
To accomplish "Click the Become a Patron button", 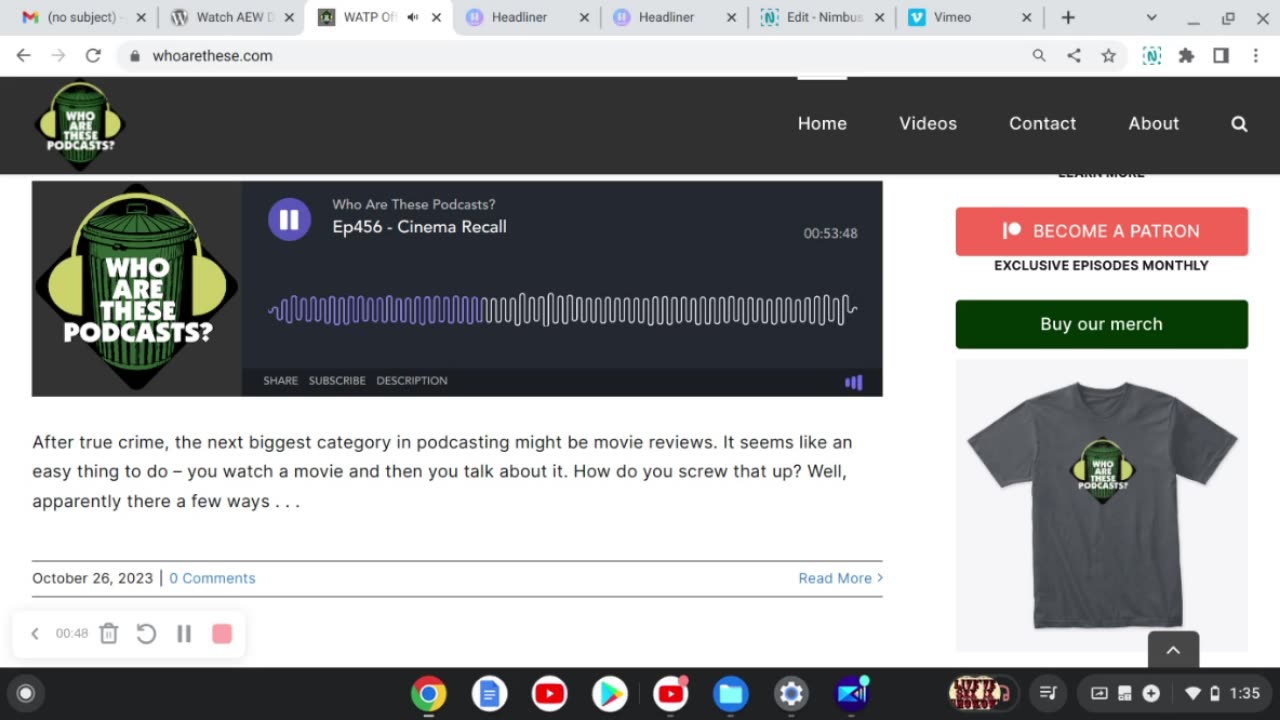I will pyautogui.click(x=1102, y=231).
